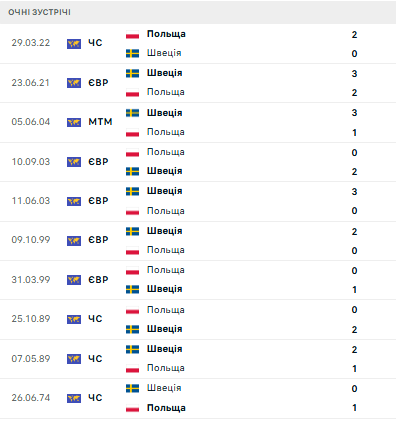The width and height of the screenshot is (396, 423).
Task: Click Sweden flag in 23.06.21 match
Action: [x=132, y=73]
